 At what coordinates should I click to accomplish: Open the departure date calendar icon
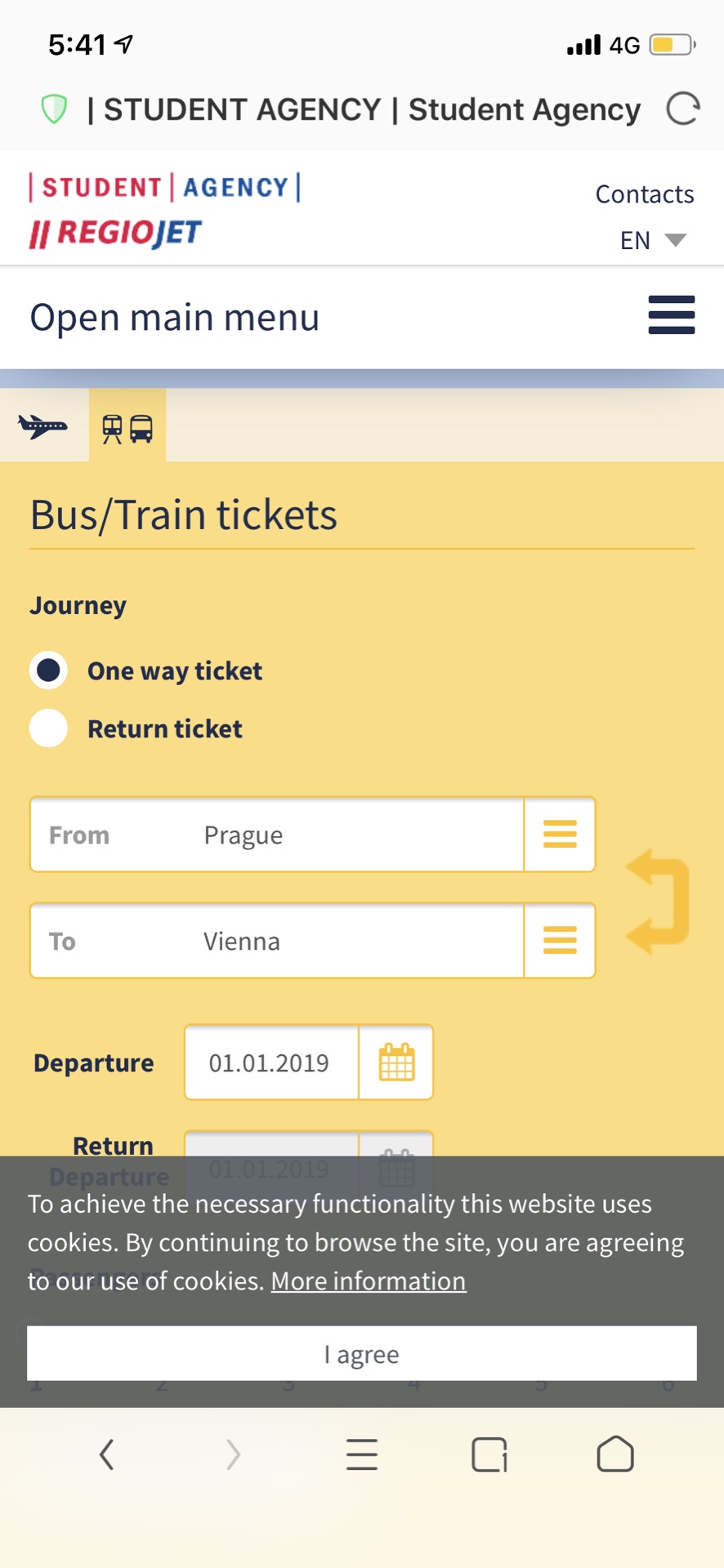click(x=396, y=1062)
